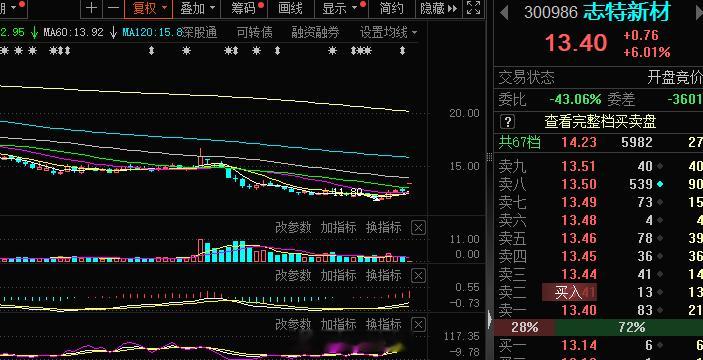Click the 15.00 price axis label

(x=464, y=167)
